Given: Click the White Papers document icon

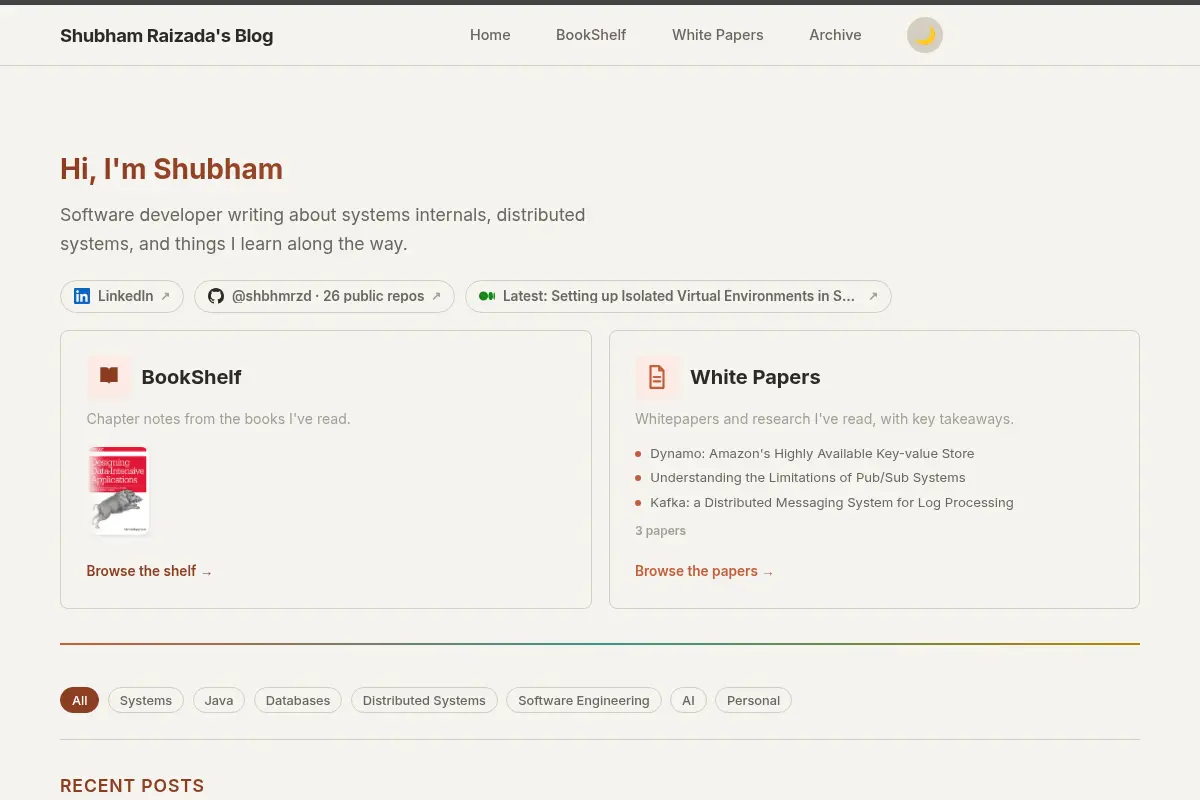Looking at the screenshot, I should [657, 377].
